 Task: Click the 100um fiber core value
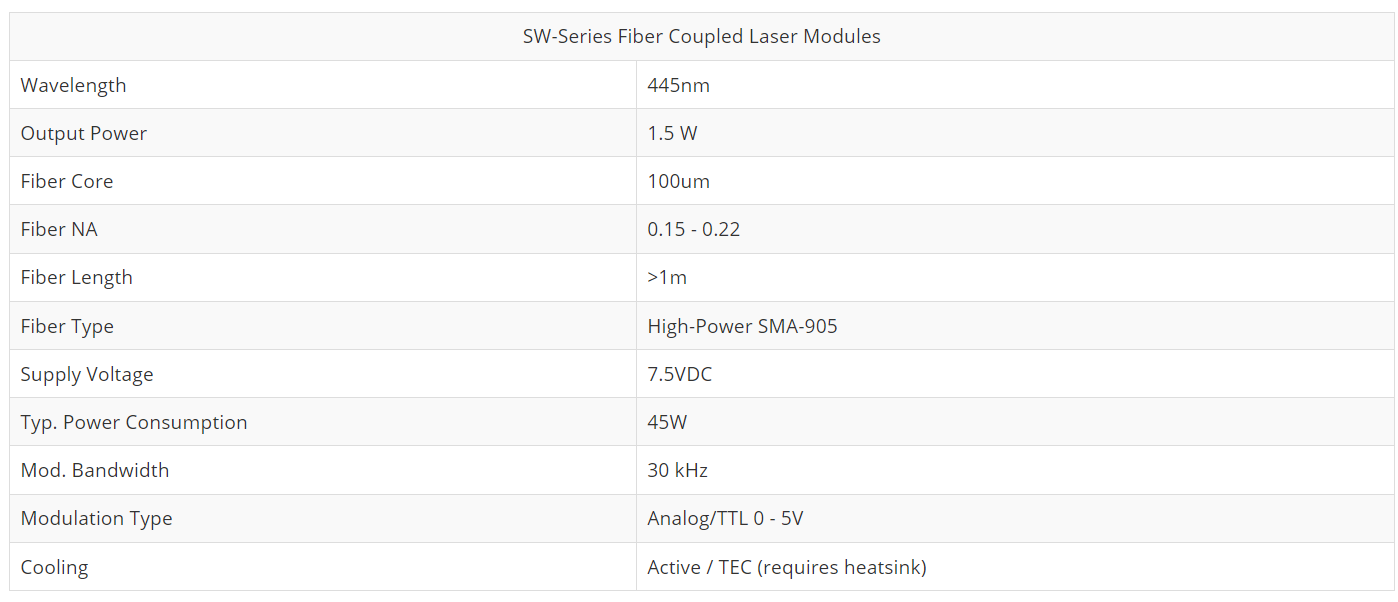coord(678,181)
